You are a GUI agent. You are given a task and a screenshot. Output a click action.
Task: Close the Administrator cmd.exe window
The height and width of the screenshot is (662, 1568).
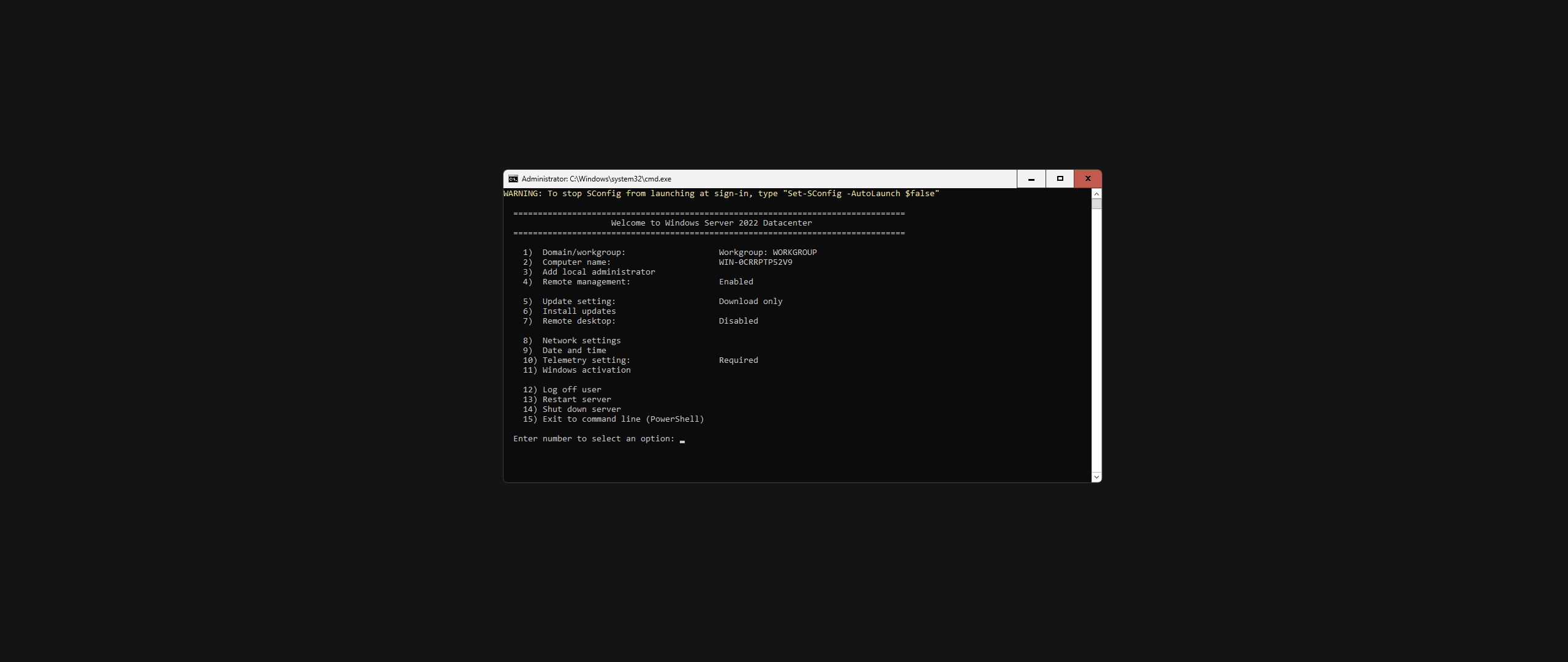[x=1088, y=179]
